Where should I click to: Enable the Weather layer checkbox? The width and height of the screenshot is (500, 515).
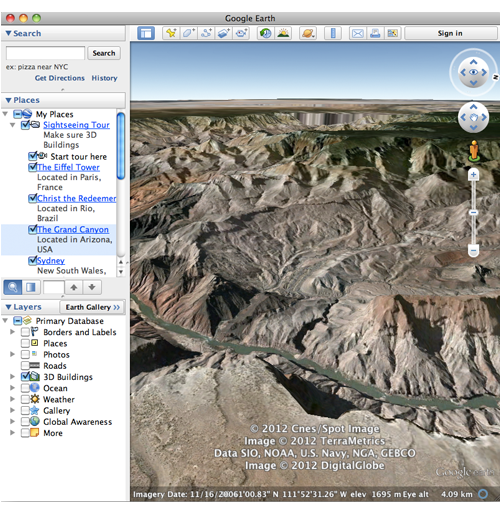[x=25, y=399]
